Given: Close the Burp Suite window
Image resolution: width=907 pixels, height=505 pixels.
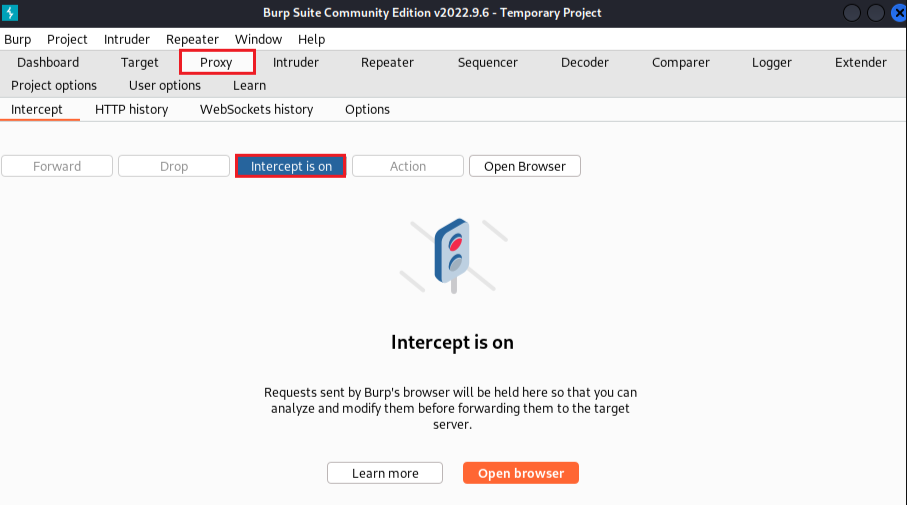Looking at the screenshot, I should click(898, 13).
